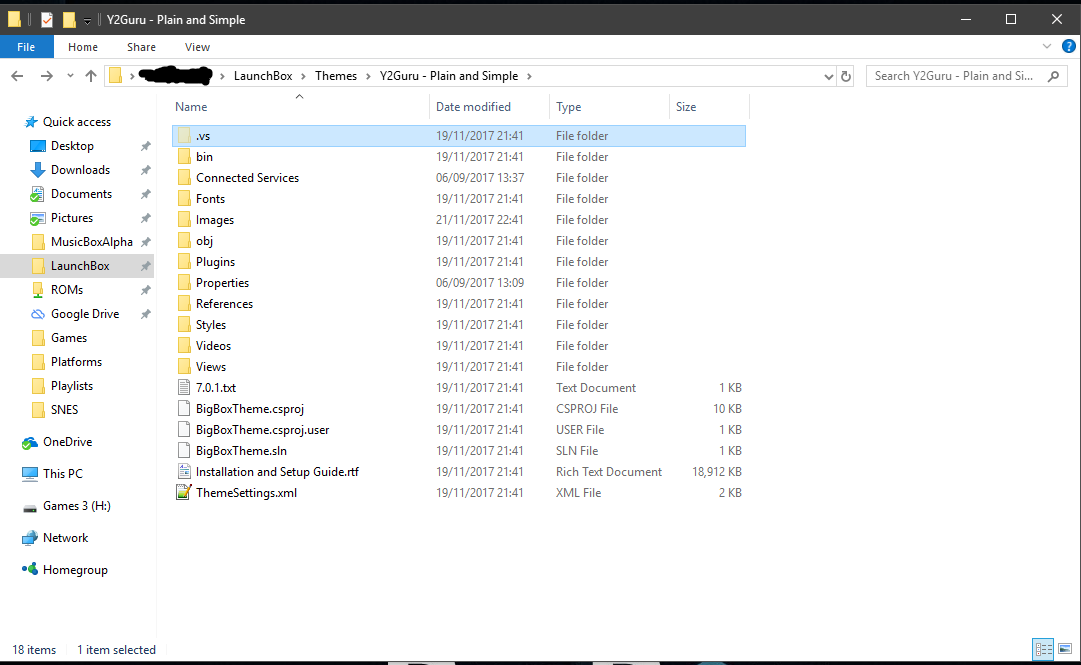Click the Y2Guru - Plain and Simple breadcrumb

coord(449,76)
